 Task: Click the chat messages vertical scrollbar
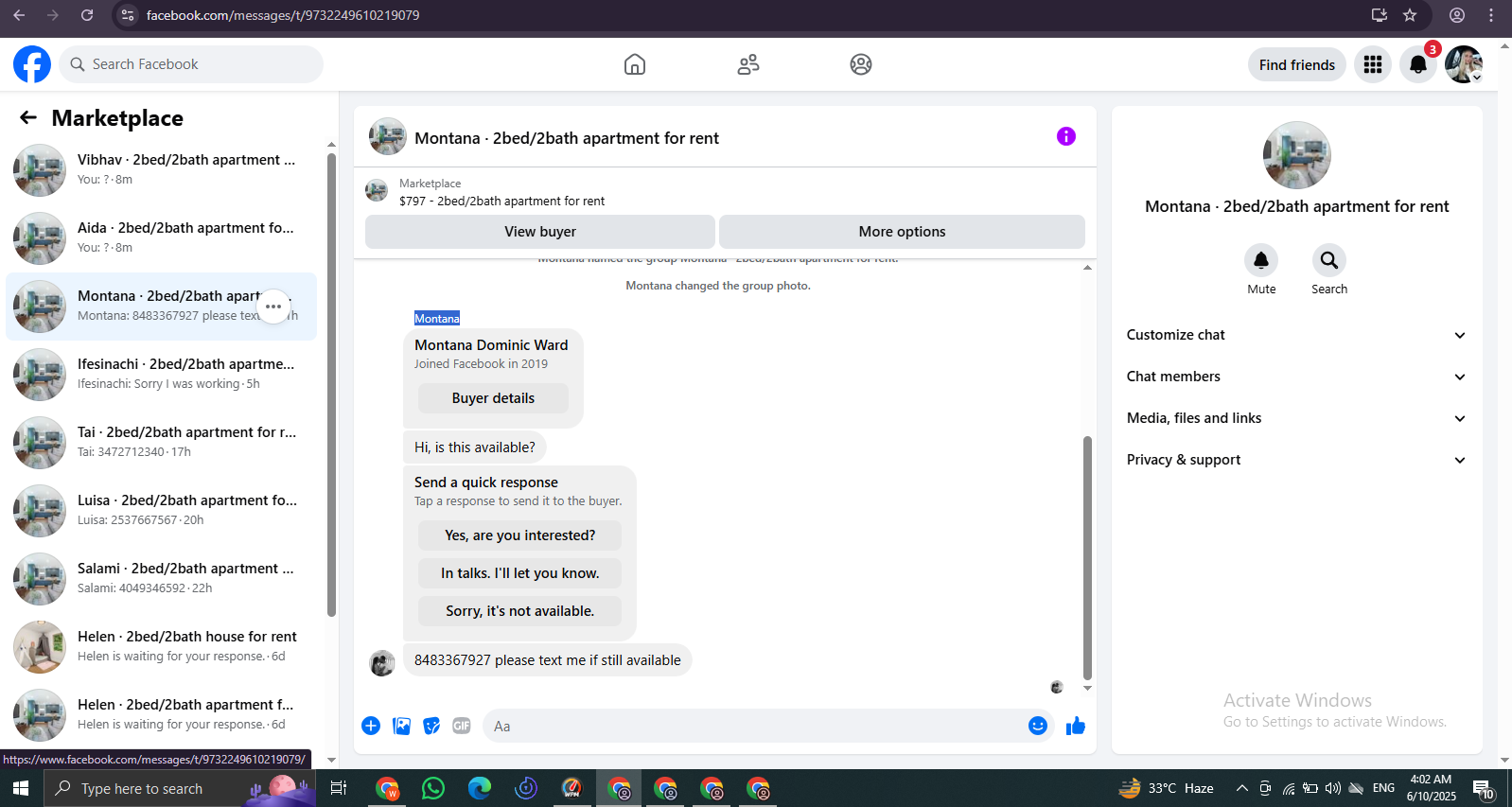point(1087,558)
